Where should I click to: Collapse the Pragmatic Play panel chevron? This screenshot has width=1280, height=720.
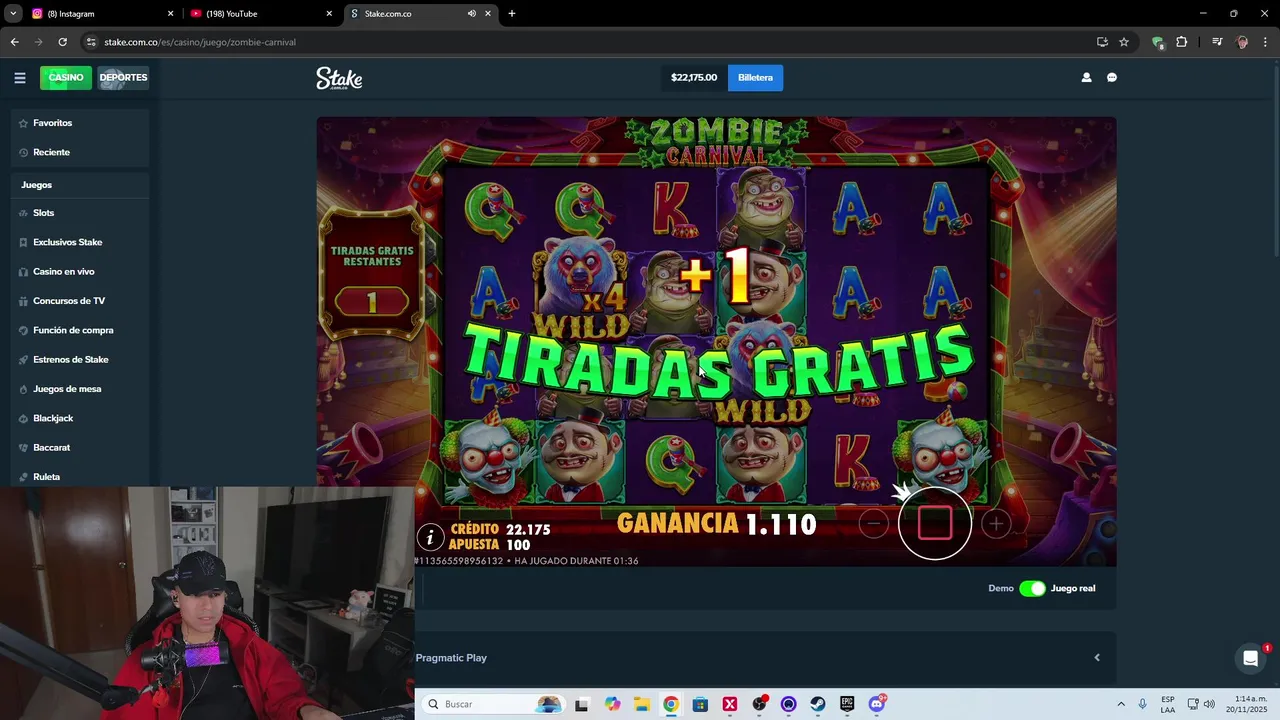pyautogui.click(x=1097, y=658)
